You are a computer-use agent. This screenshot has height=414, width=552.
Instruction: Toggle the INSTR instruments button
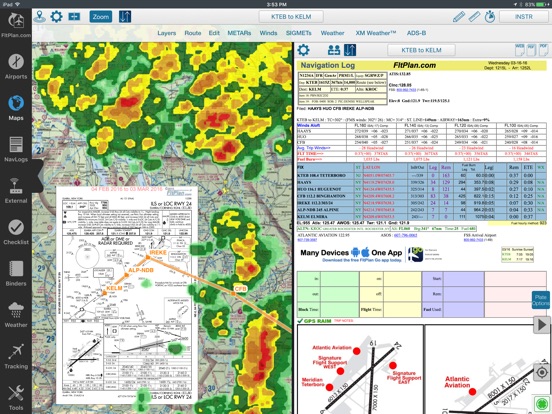523,17
